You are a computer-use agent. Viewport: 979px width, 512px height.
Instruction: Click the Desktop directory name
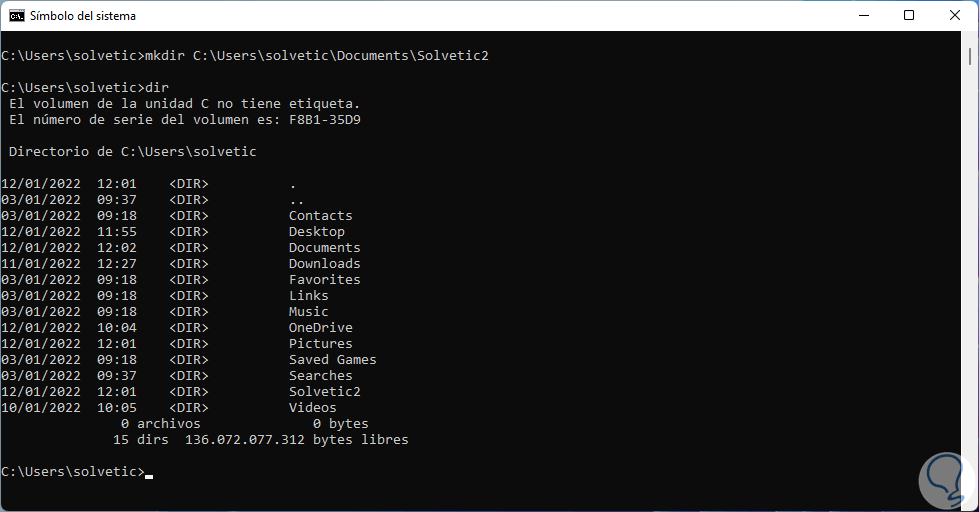(316, 232)
